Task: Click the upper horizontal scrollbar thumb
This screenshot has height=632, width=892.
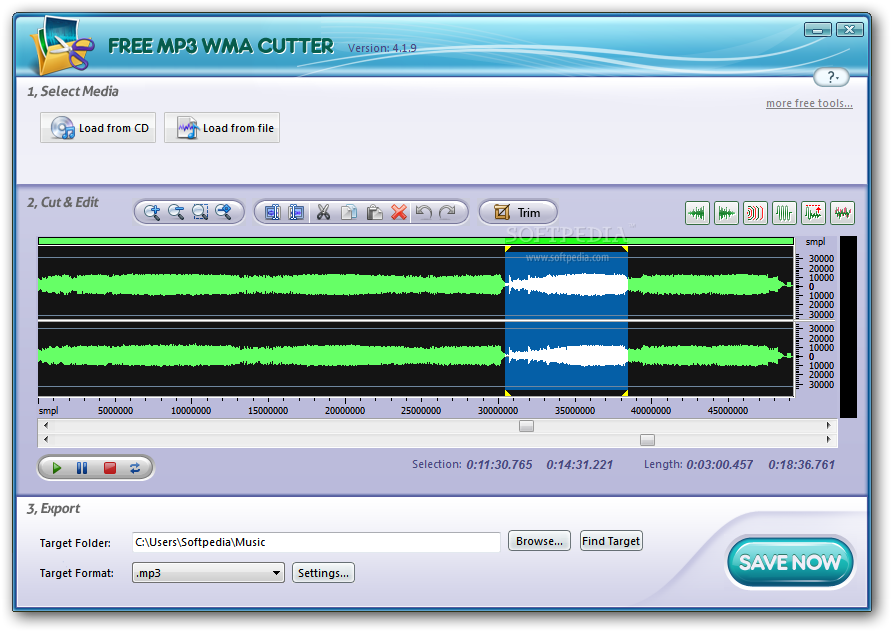Action: point(526,426)
